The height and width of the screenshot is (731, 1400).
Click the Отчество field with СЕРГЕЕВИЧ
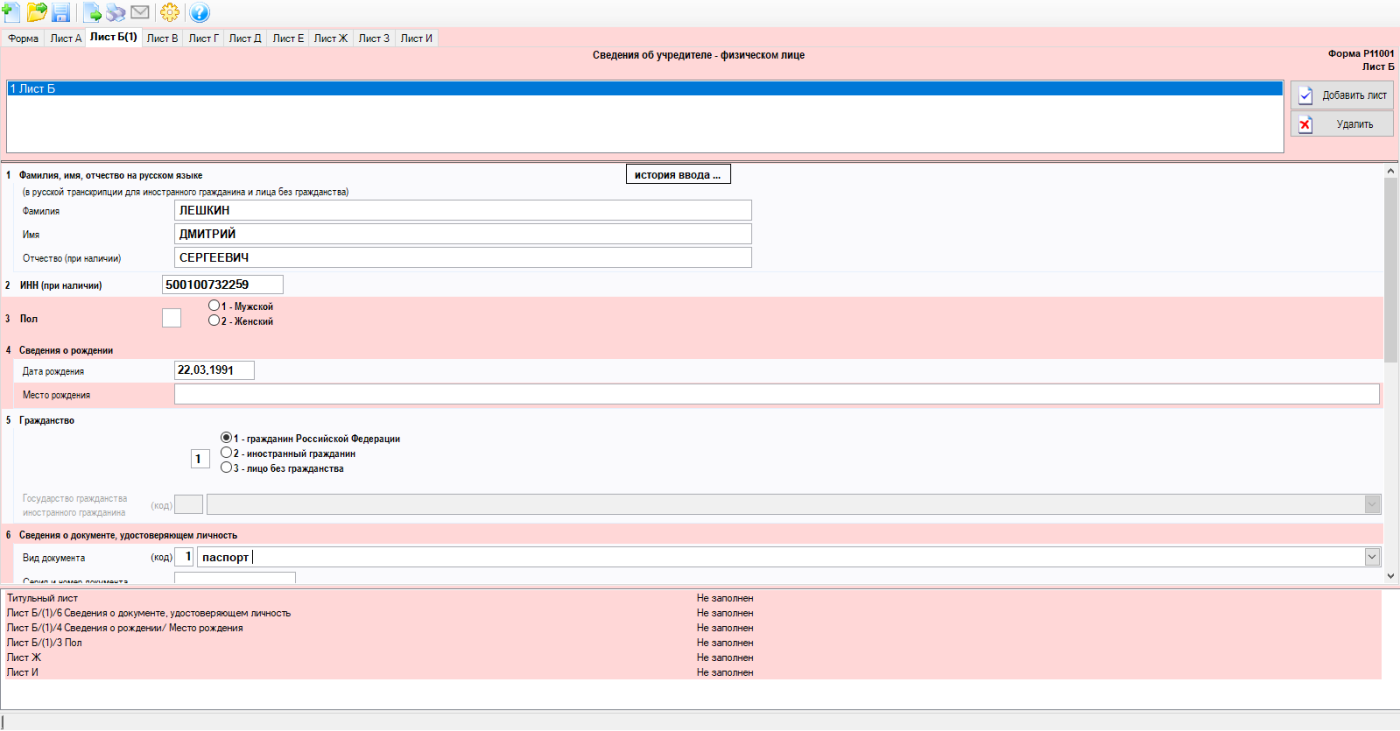tap(463, 258)
